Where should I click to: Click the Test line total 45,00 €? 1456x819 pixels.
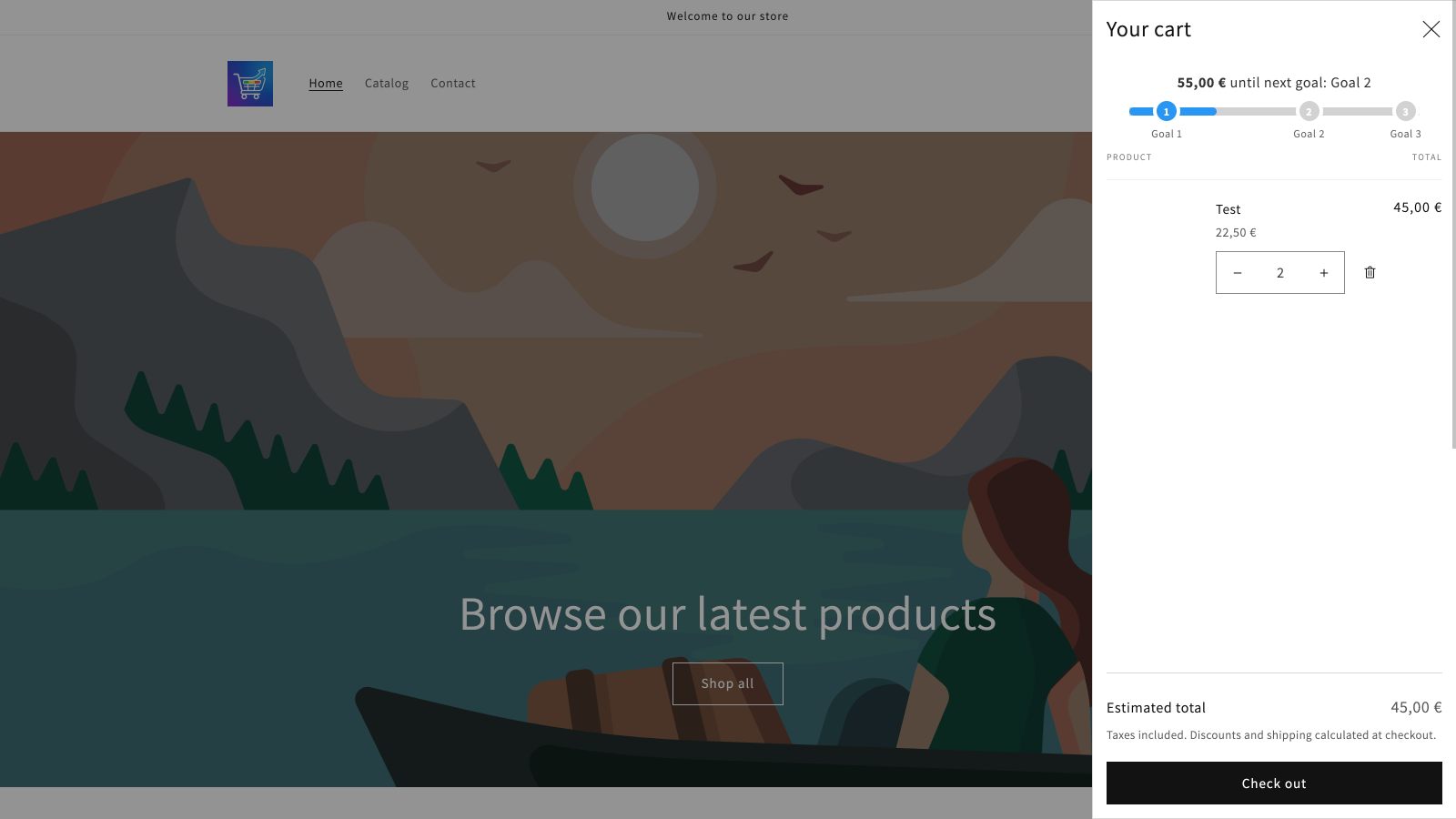click(x=1417, y=207)
